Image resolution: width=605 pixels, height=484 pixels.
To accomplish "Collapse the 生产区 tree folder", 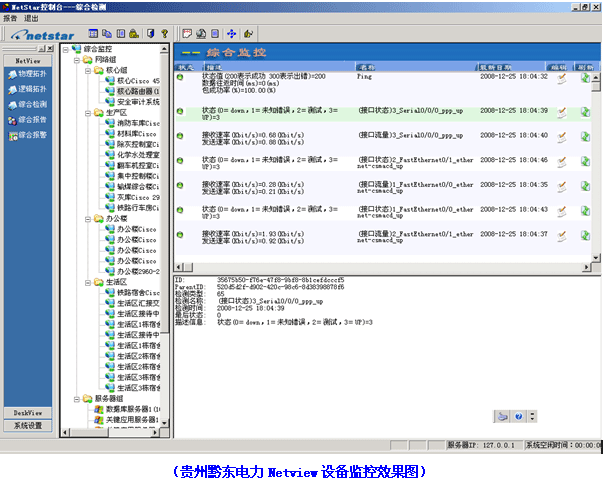I will pos(86,112).
